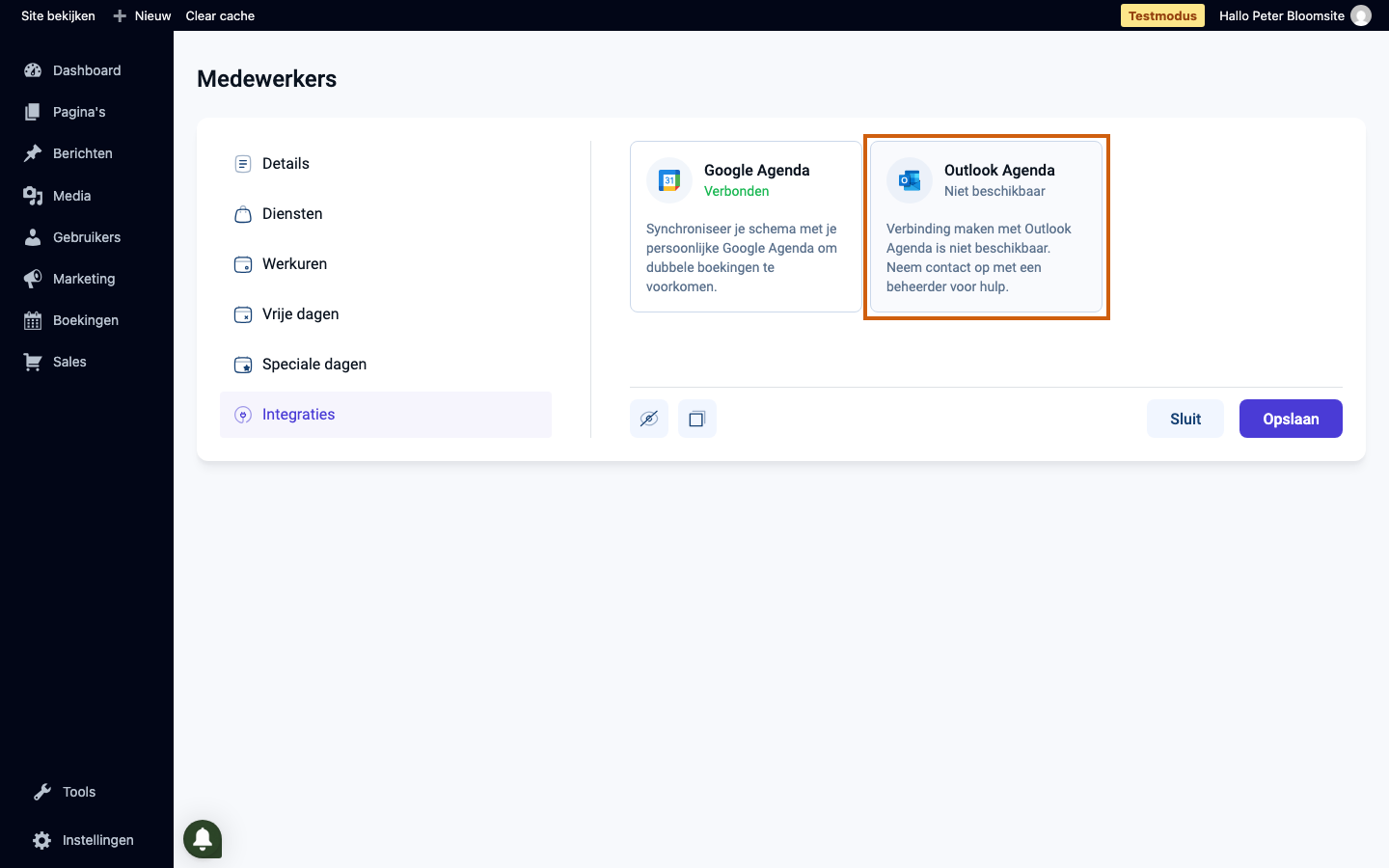Open Dashboard from the sidebar
Image resolution: width=1389 pixels, height=868 pixels.
(x=87, y=70)
